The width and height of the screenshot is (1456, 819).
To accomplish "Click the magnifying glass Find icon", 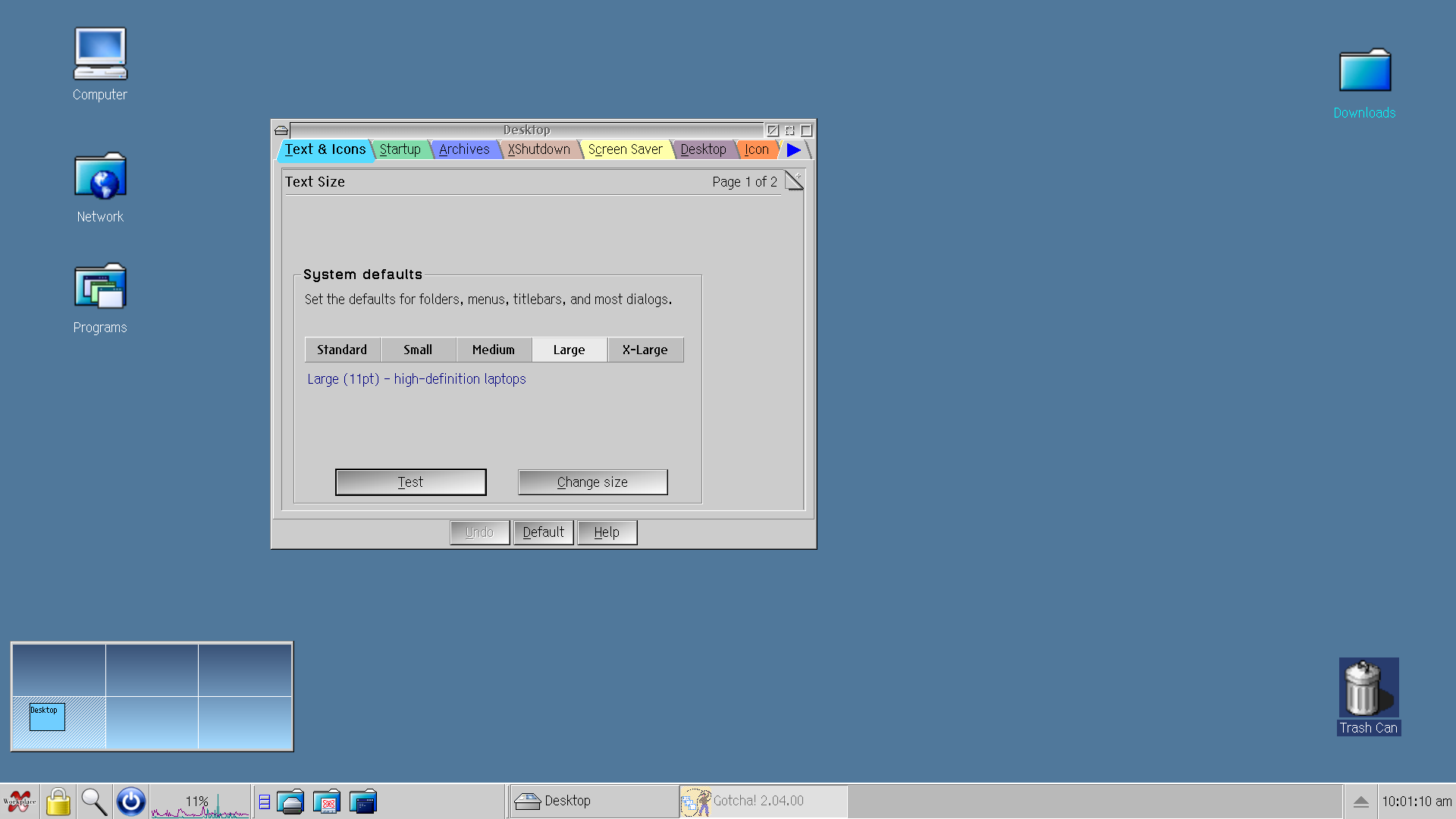I will pos(95,802).
